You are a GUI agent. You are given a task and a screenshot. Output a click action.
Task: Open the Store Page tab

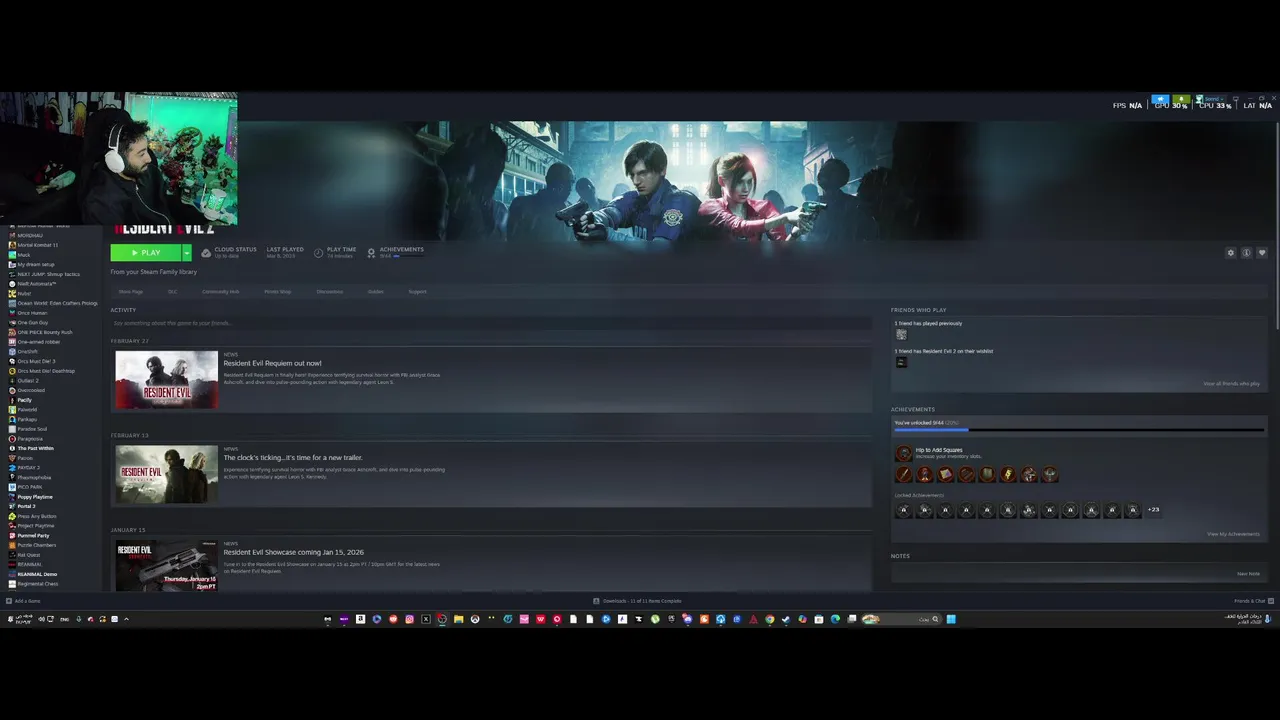pos(131,292)
